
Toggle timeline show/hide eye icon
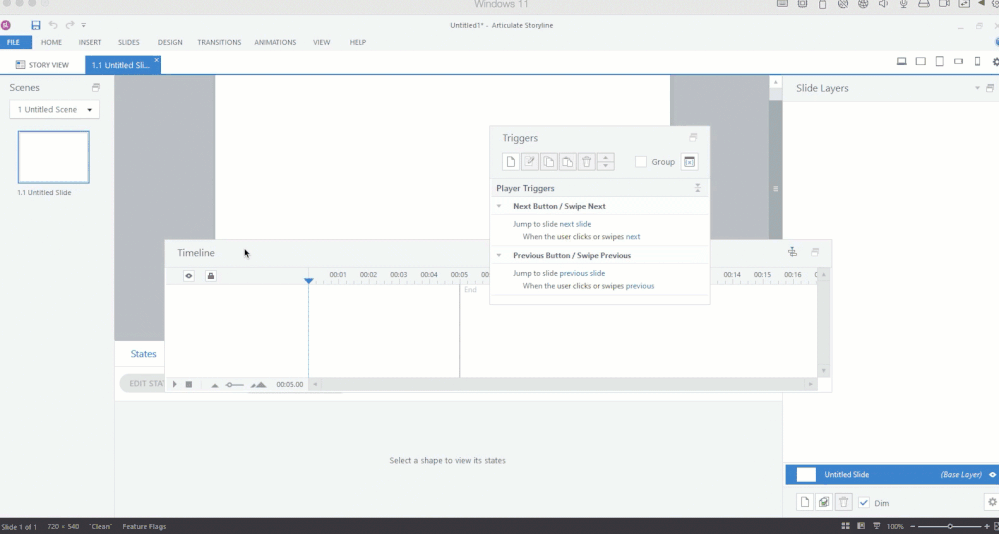point(189,276)
